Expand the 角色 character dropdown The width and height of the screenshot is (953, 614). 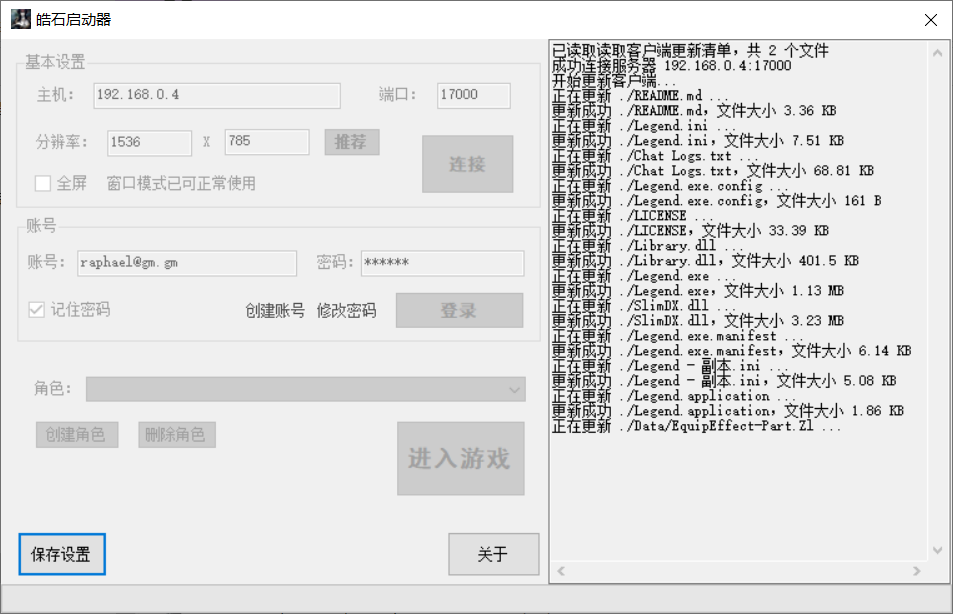click(515, 389)
